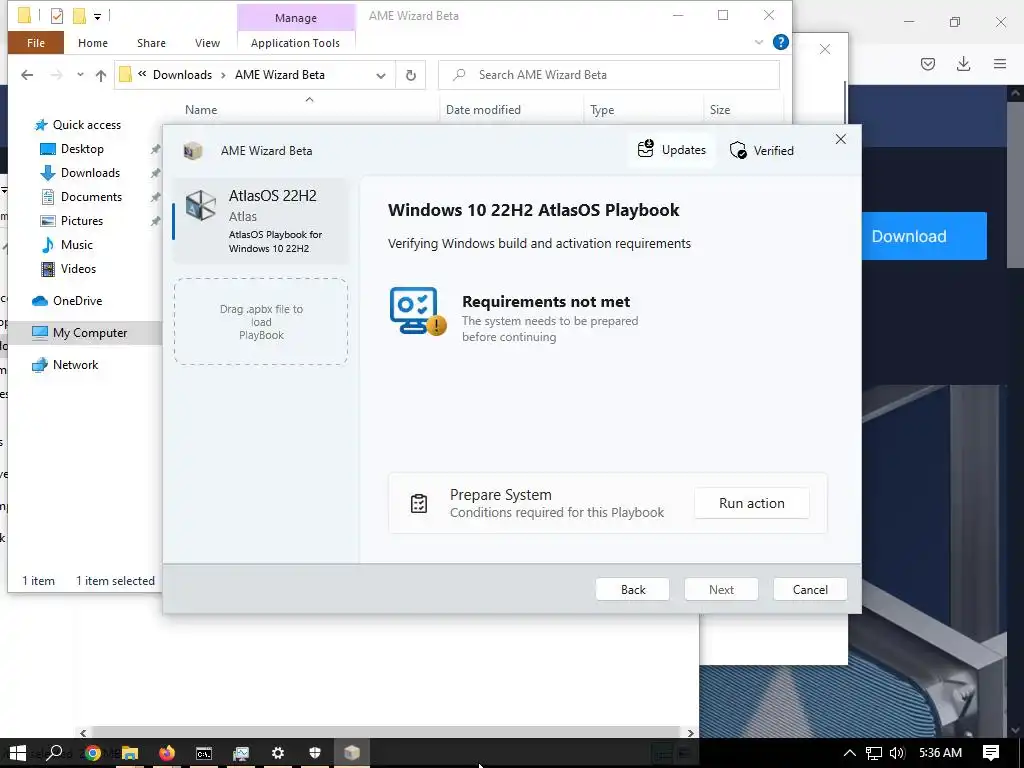
Task: Click the properties checkmark in Explorer quick access toolbar
Action: point(57,16)
